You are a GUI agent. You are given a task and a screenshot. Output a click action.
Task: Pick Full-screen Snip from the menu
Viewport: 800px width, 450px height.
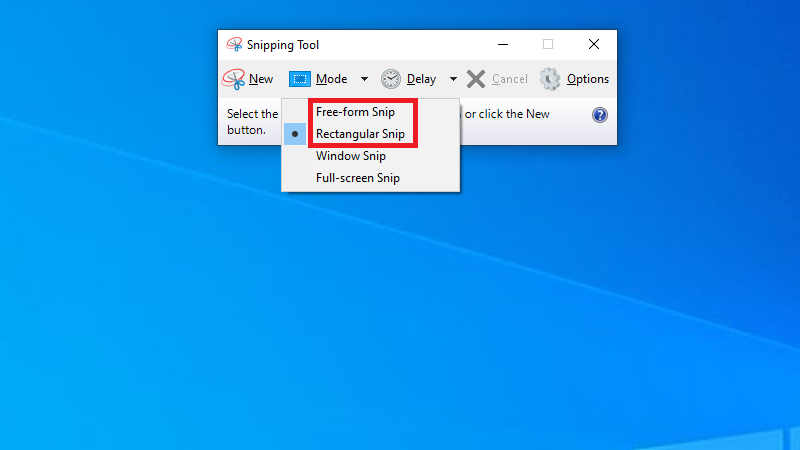[357, 178]
